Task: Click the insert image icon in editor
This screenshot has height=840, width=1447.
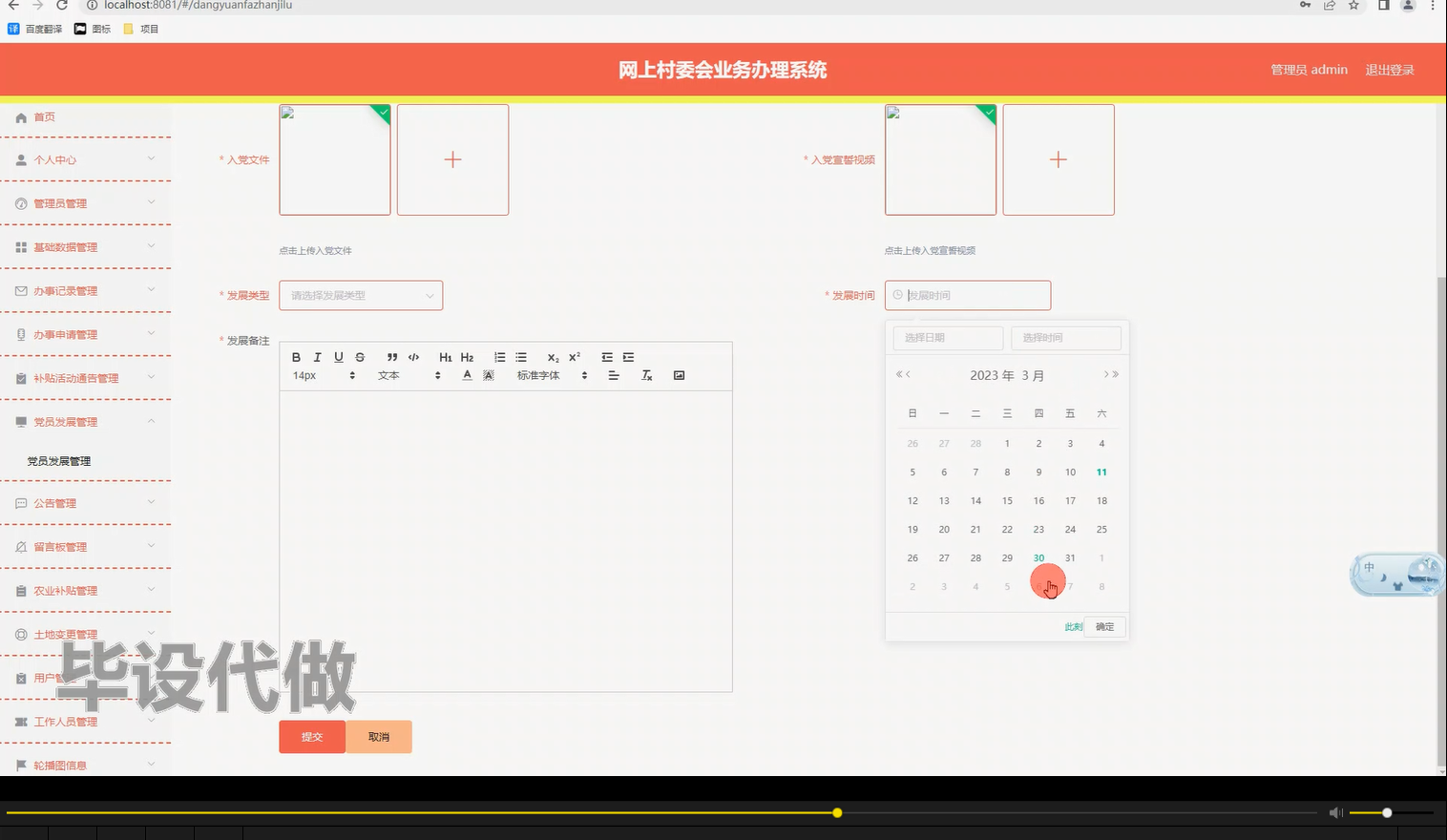Action: click(x=679, y=375)
